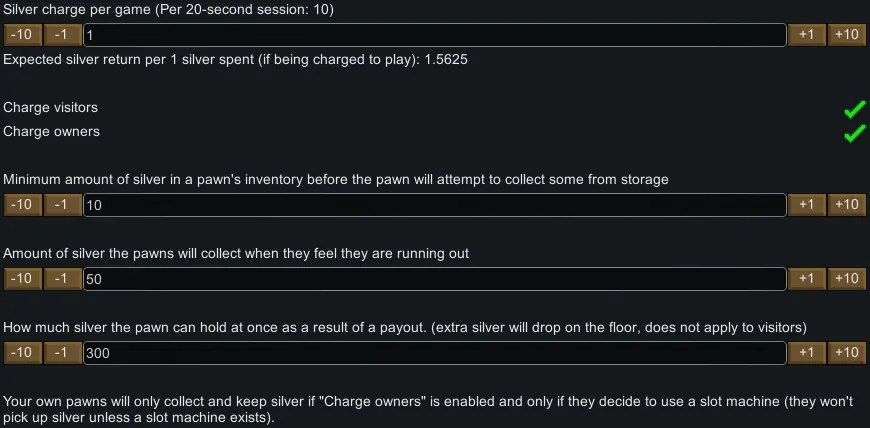Lower minimum inventory silver by 1
This screenshot has width=870, height=428.
(63, 205)
